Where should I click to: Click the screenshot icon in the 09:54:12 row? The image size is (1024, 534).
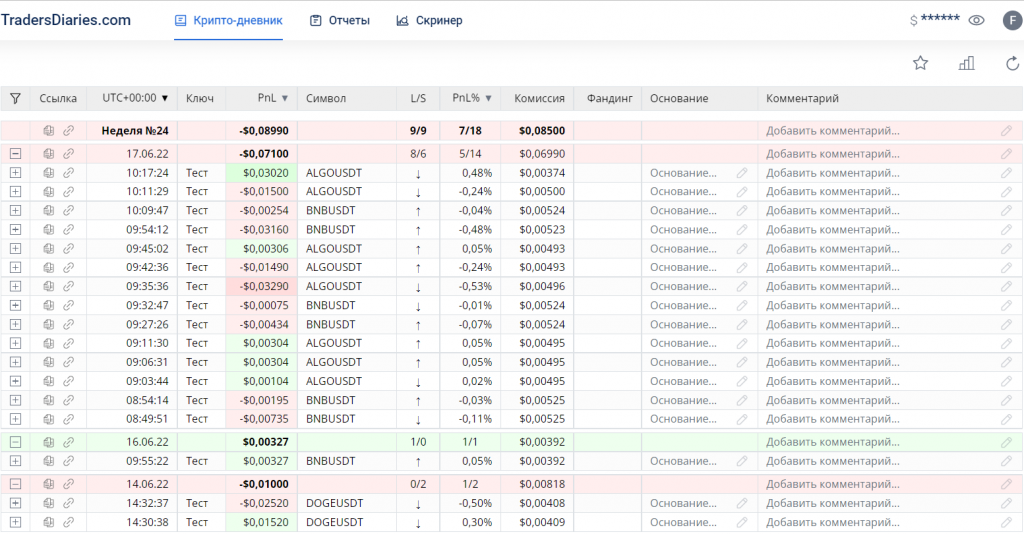48,229
